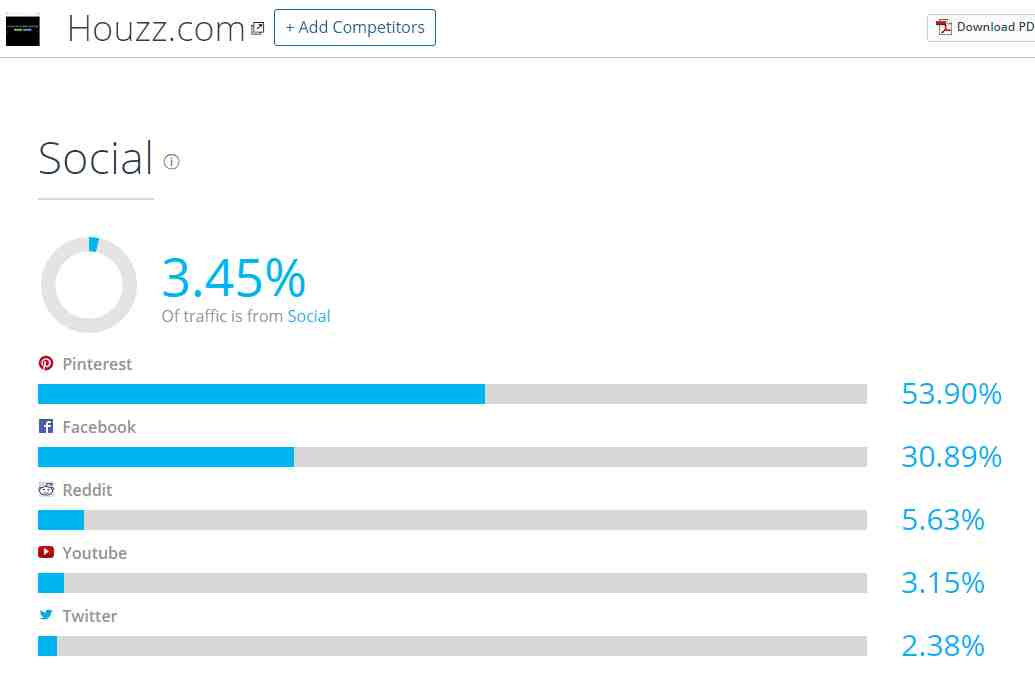1035x686 pixels.
Task: Click the PDF file icon
Action: 943,27
